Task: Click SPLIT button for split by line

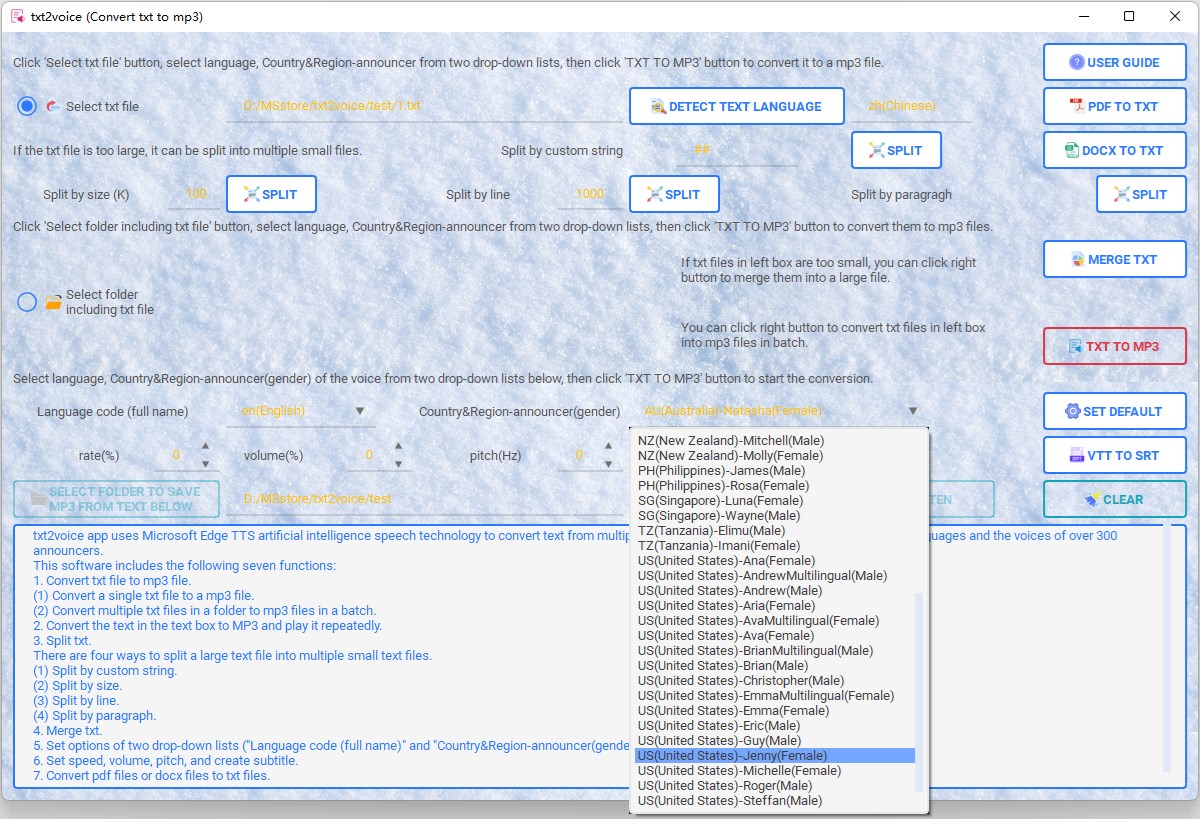Action: coord(674,194)
